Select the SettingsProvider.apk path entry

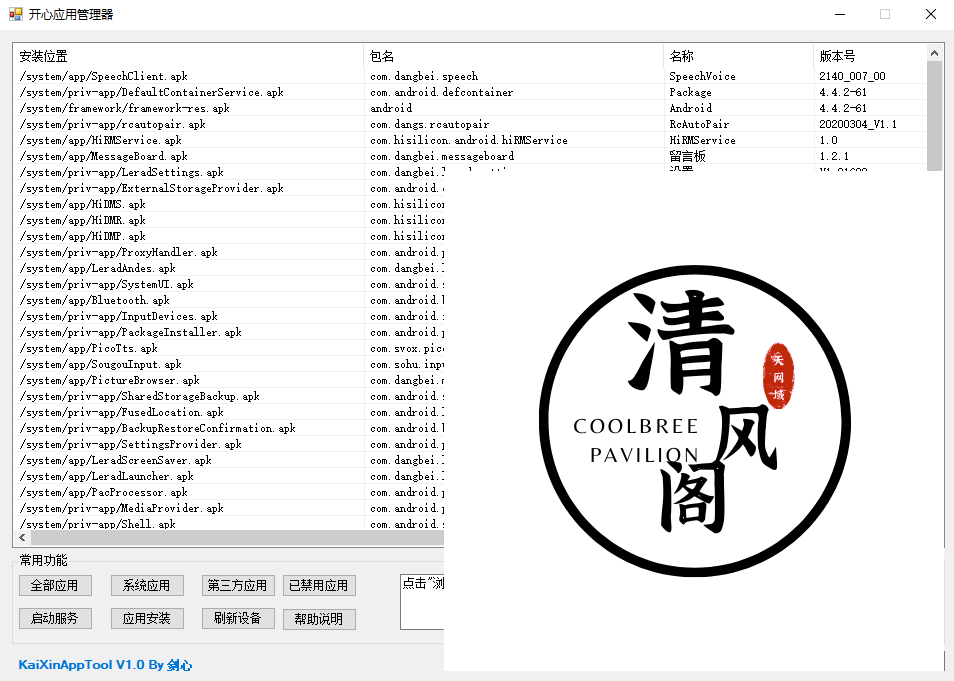pyautogui.click(x=130, y=445)
